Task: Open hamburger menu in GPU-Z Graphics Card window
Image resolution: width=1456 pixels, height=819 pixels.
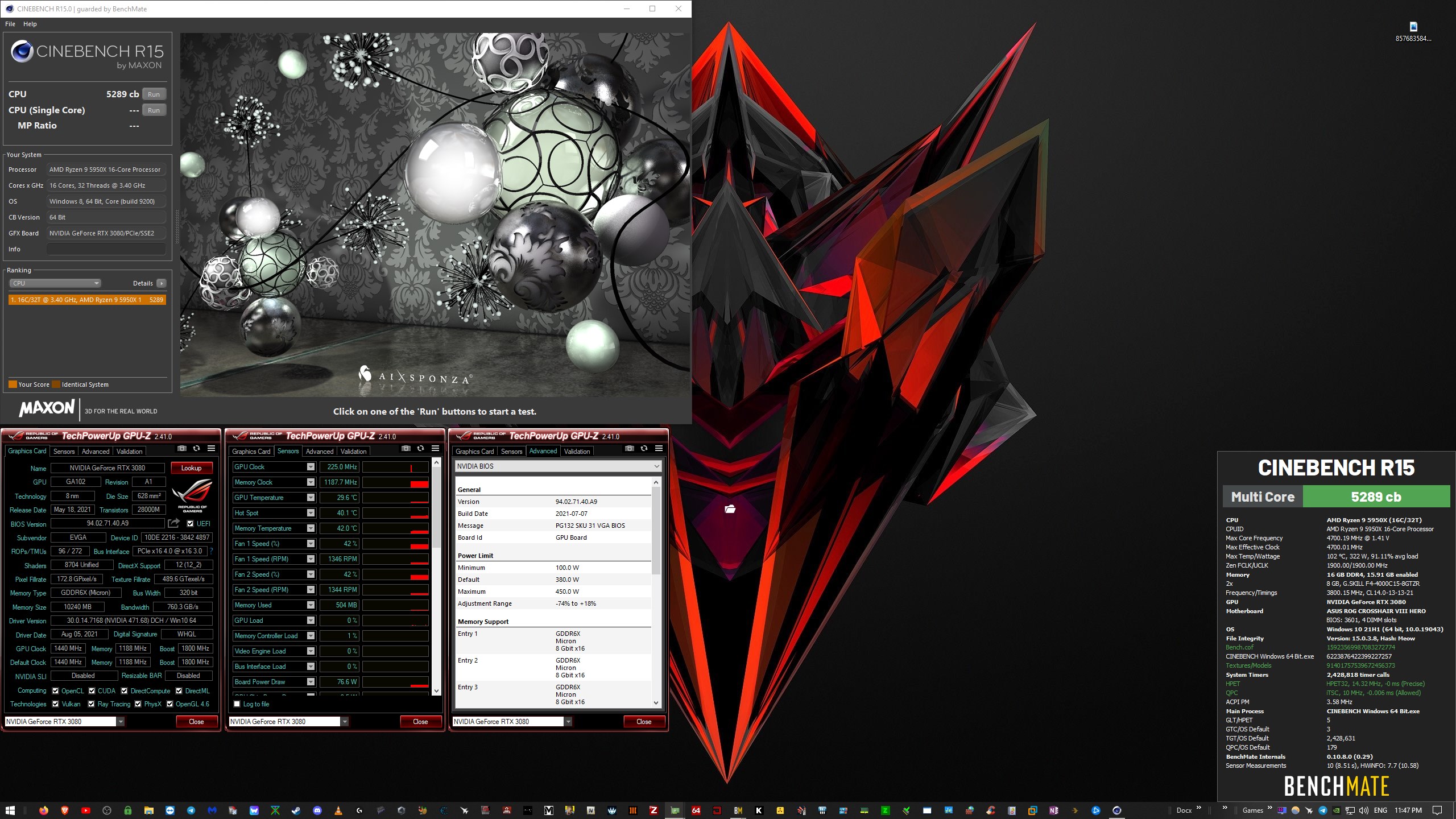Action: pyautogui.click(x=212, y=449)
